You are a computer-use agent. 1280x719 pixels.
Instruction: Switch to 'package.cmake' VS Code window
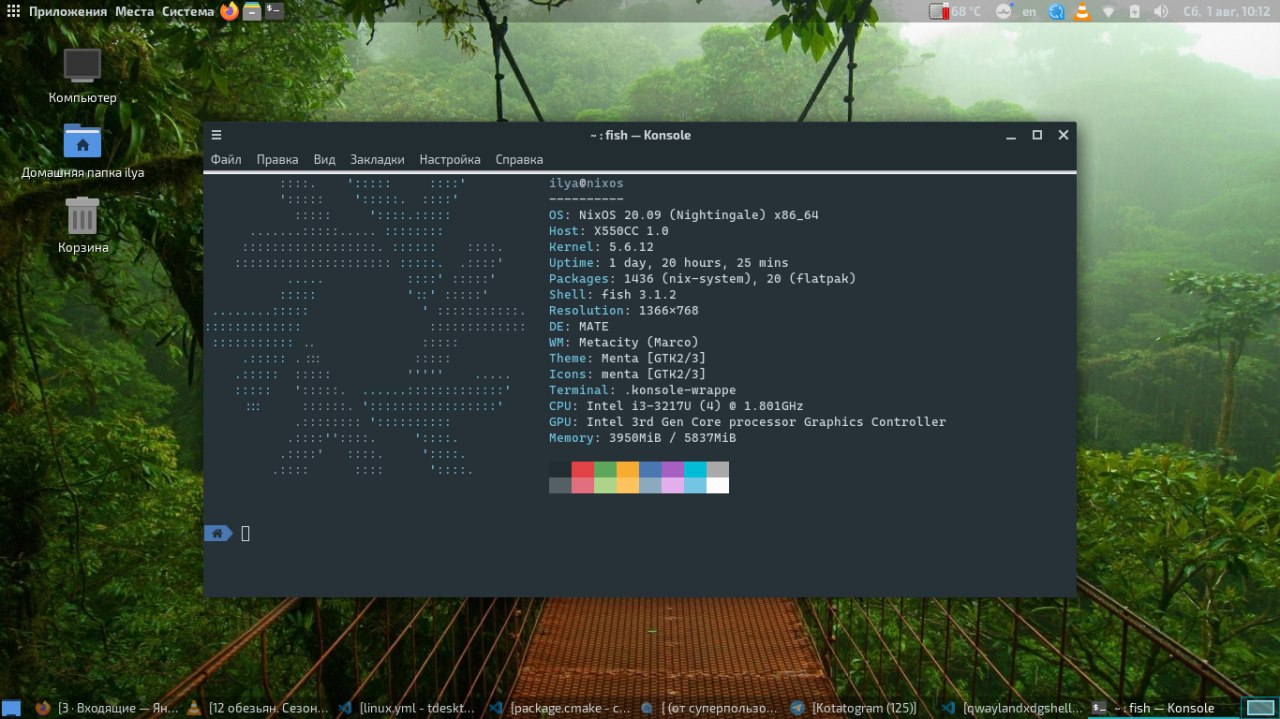[558, 708]
